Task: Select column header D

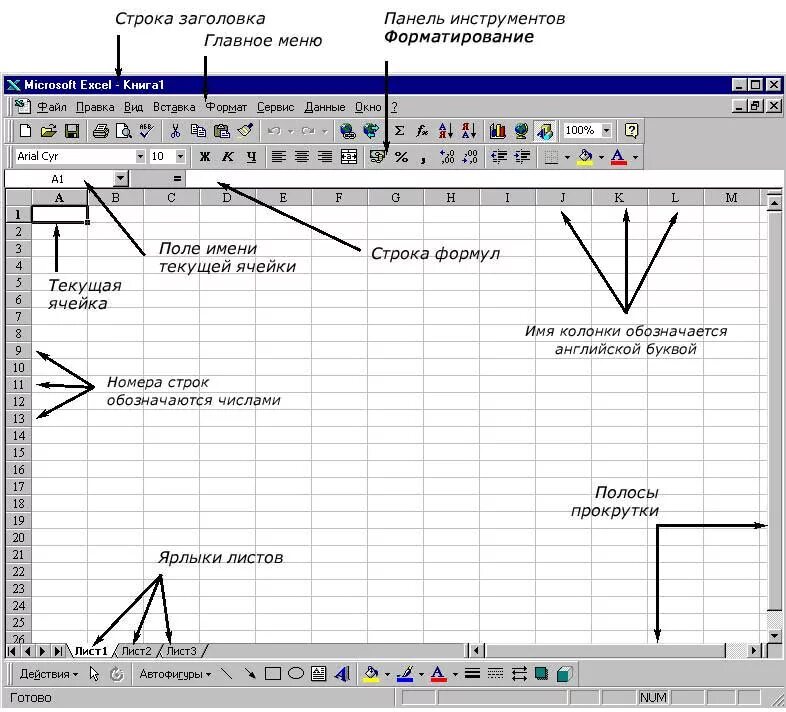Action: point(227,198)
